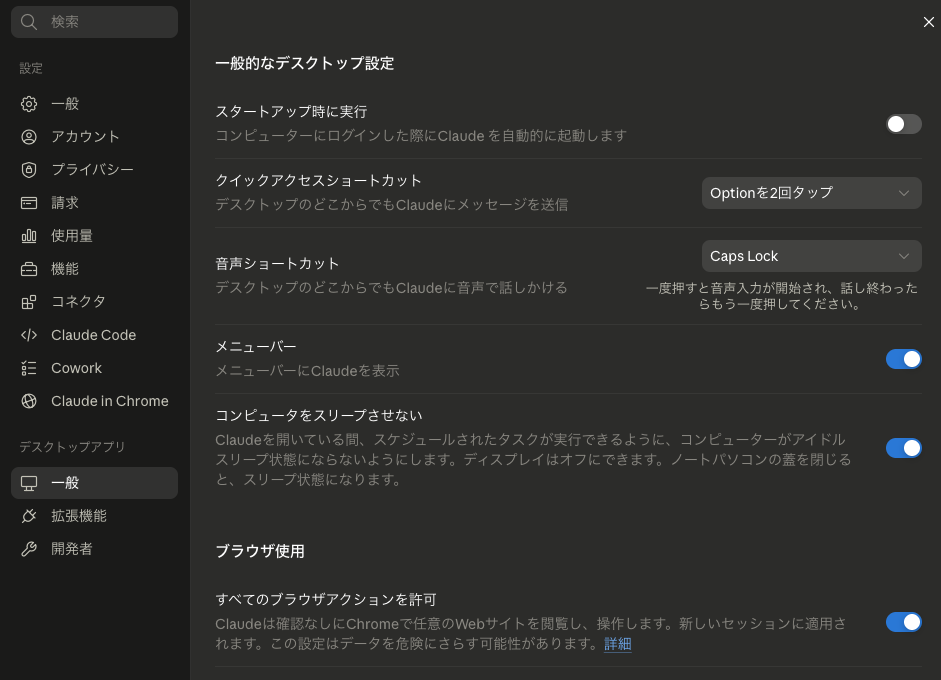
Task: Click the 検索 search field
Action: 94,22
